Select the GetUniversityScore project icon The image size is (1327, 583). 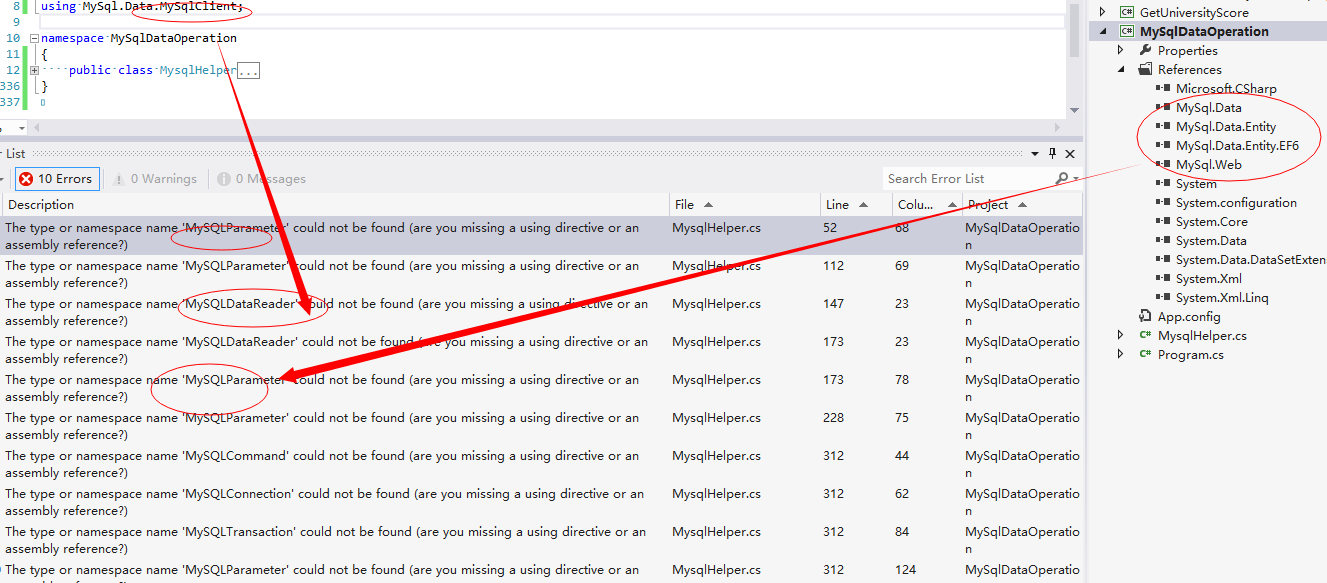(x=1127, y=12)
